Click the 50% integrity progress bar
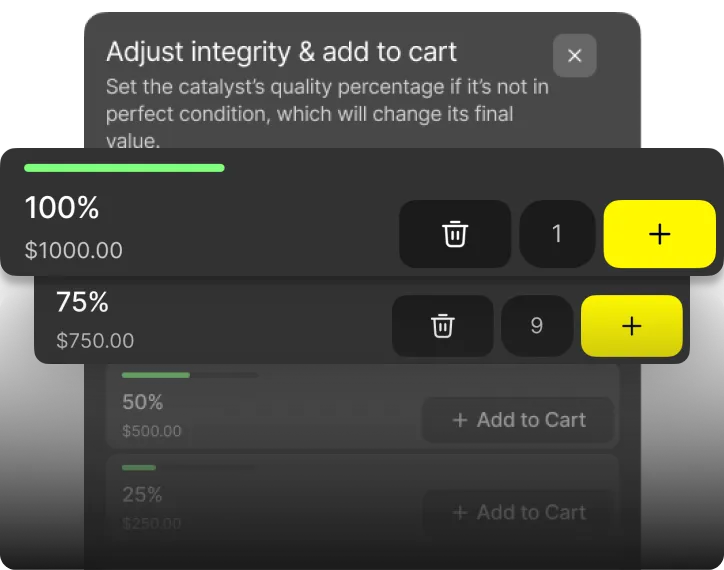 coord(189,375)
